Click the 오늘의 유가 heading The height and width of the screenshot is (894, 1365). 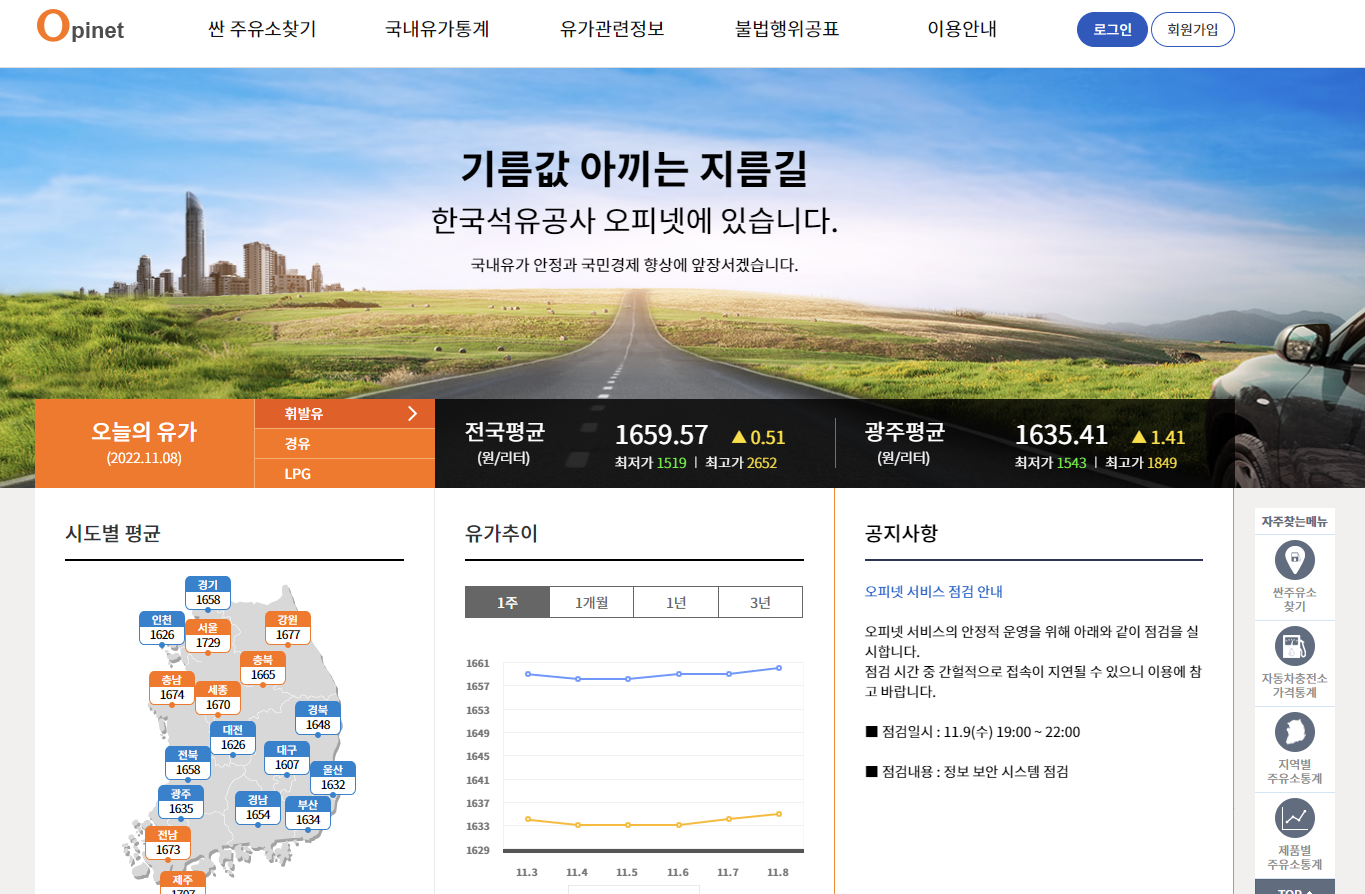coord(145,432)
